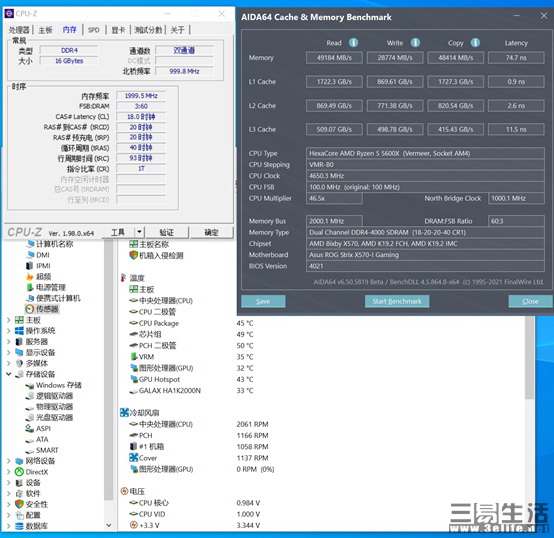Expand the 操作系统 tree node

click(x=8, y=331)
